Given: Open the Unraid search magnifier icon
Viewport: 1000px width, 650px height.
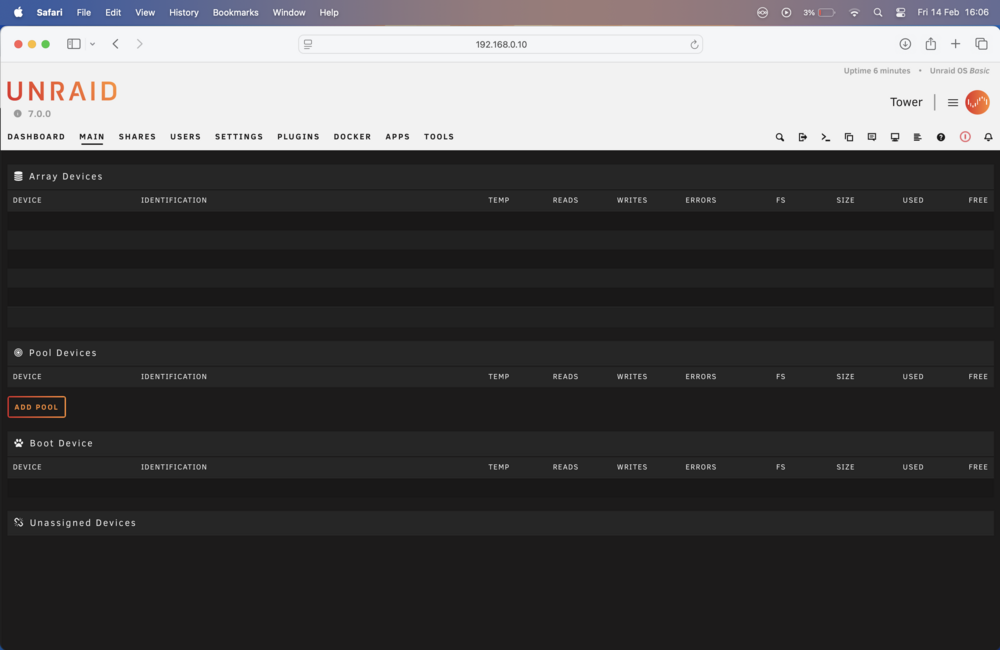Looking at the screenshot, I should (x=779, y=137).
